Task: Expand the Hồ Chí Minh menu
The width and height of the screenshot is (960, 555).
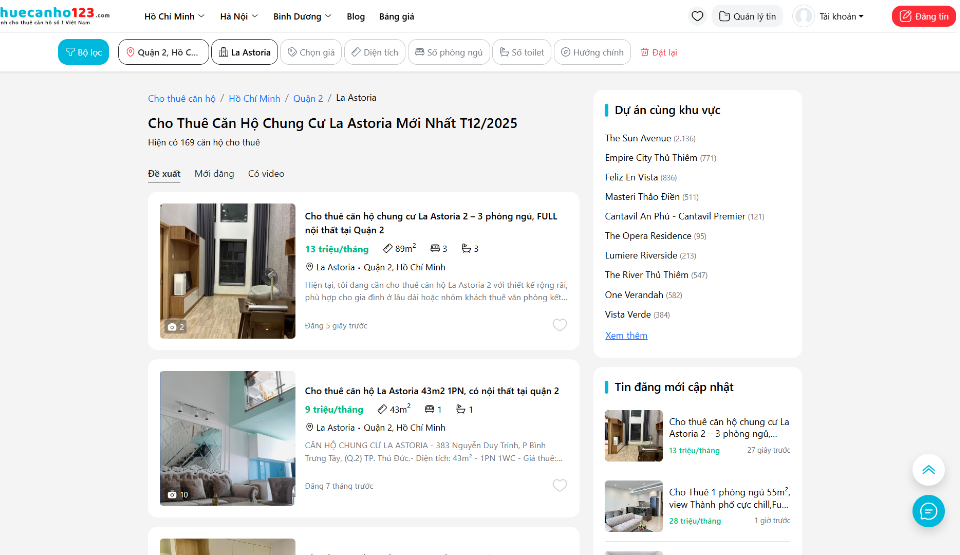Action: pos(174,17)
